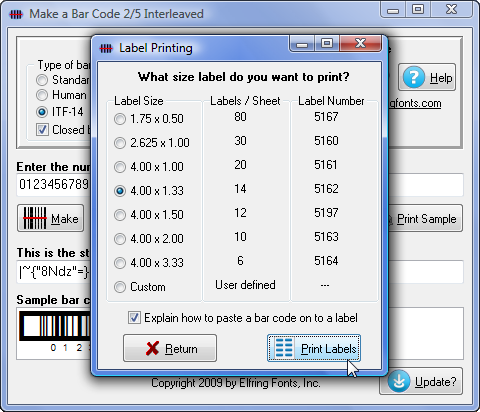Viewport: 480px width, 412px height.
Task: Click the blue download arrow Update icon
Action: 399,381
